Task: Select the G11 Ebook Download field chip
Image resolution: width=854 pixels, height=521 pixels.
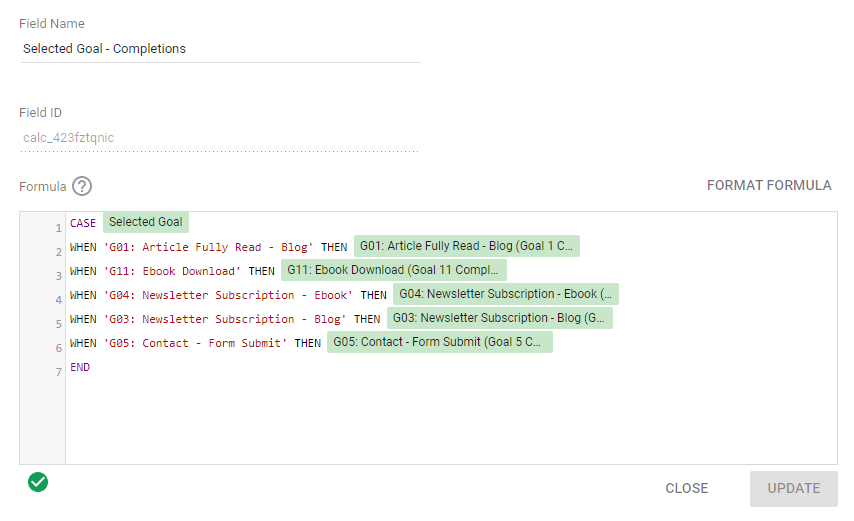Action: pyautogui.click(x=394, y=270)
